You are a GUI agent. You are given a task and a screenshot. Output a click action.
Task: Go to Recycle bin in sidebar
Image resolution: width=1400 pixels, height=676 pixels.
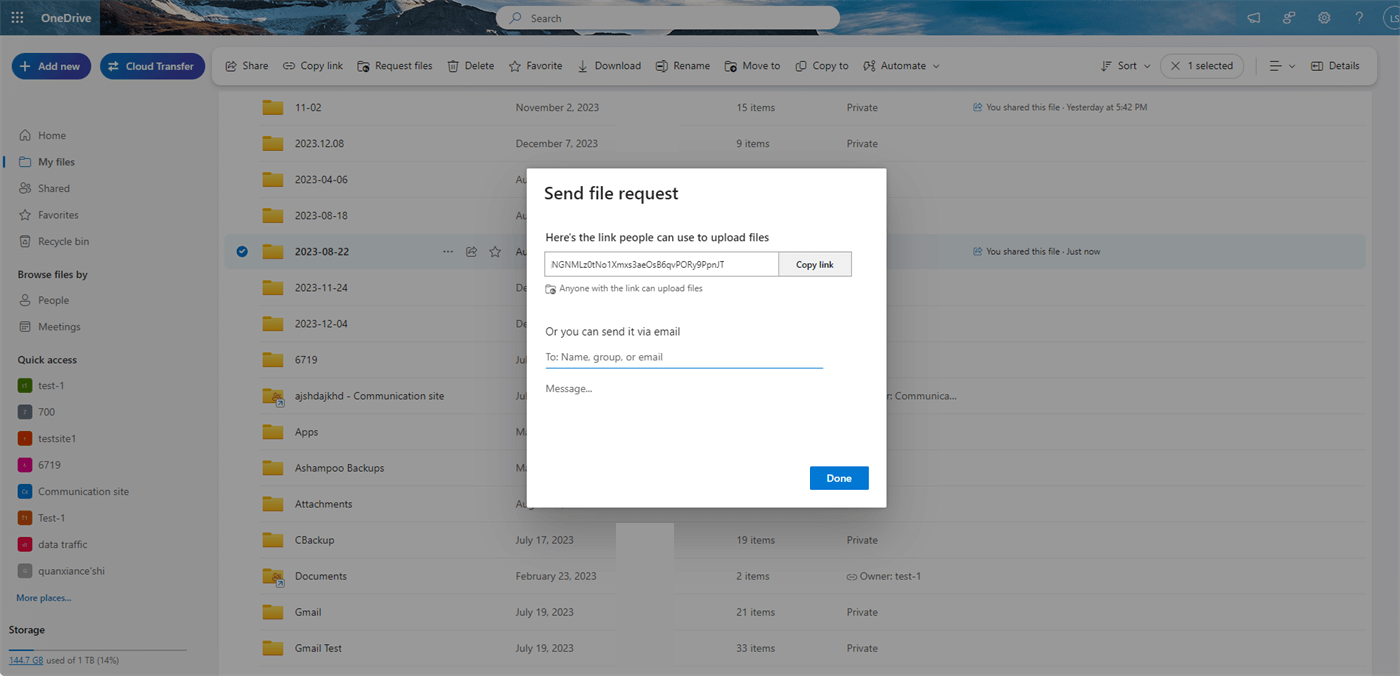pyautogui.click(x=62, y=241)
